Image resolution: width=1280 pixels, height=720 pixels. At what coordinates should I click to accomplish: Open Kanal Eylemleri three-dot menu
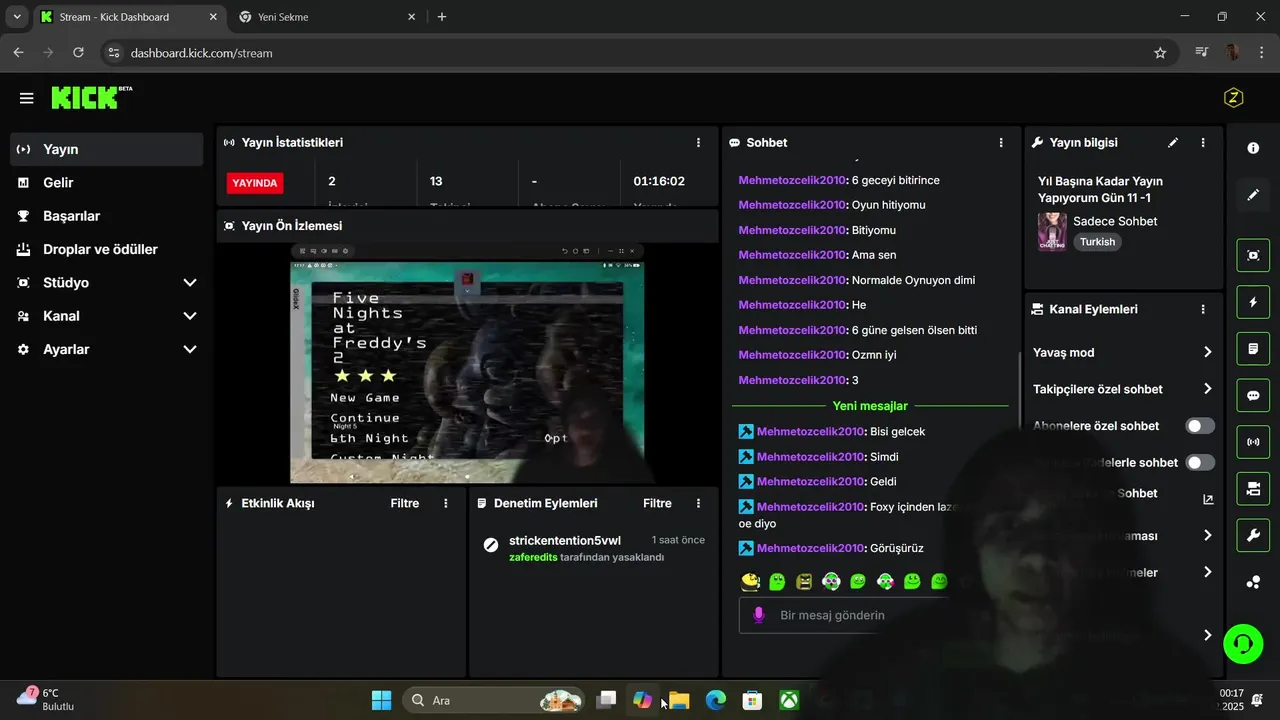(1203, 310)
